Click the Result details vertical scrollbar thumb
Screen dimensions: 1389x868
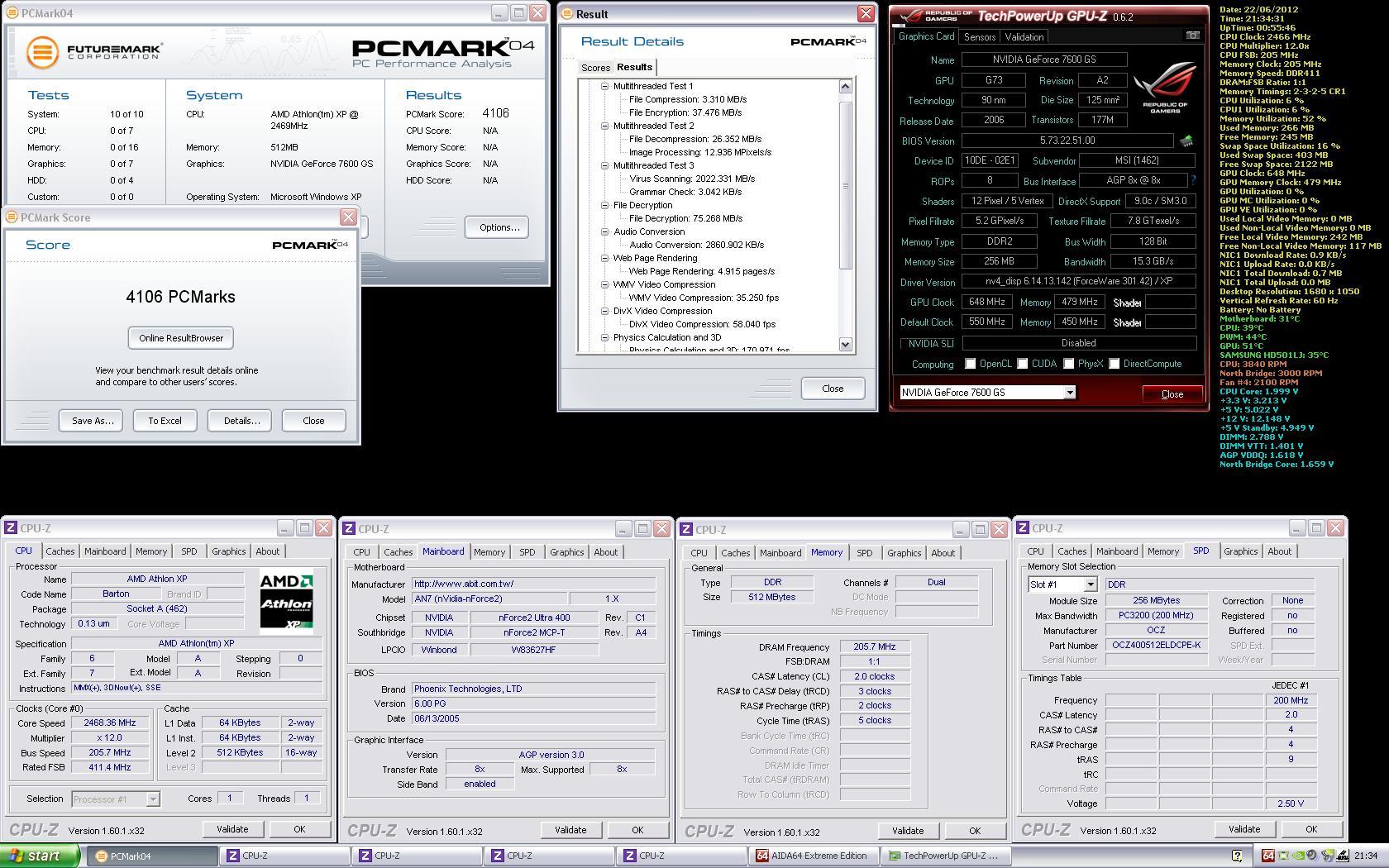tap(845, 185)
